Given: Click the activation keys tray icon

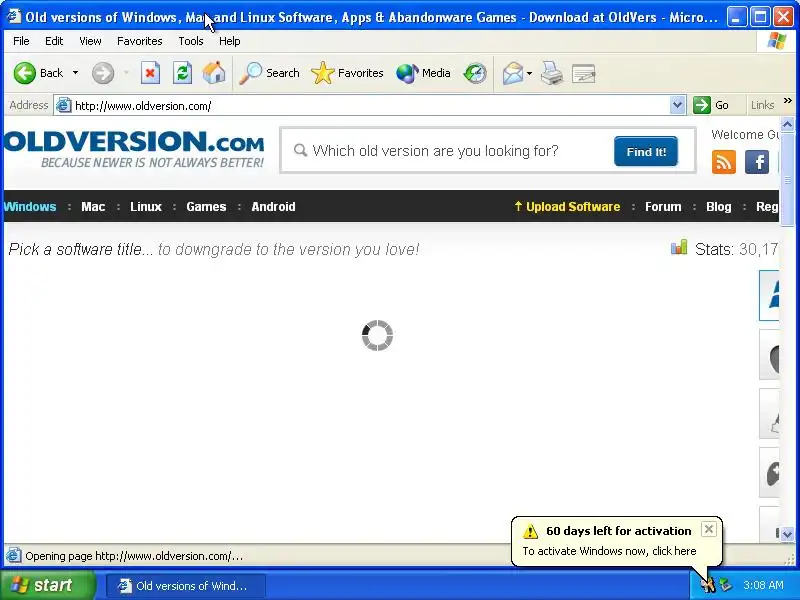Looking at the screenshot, I should tap(708, 585).
